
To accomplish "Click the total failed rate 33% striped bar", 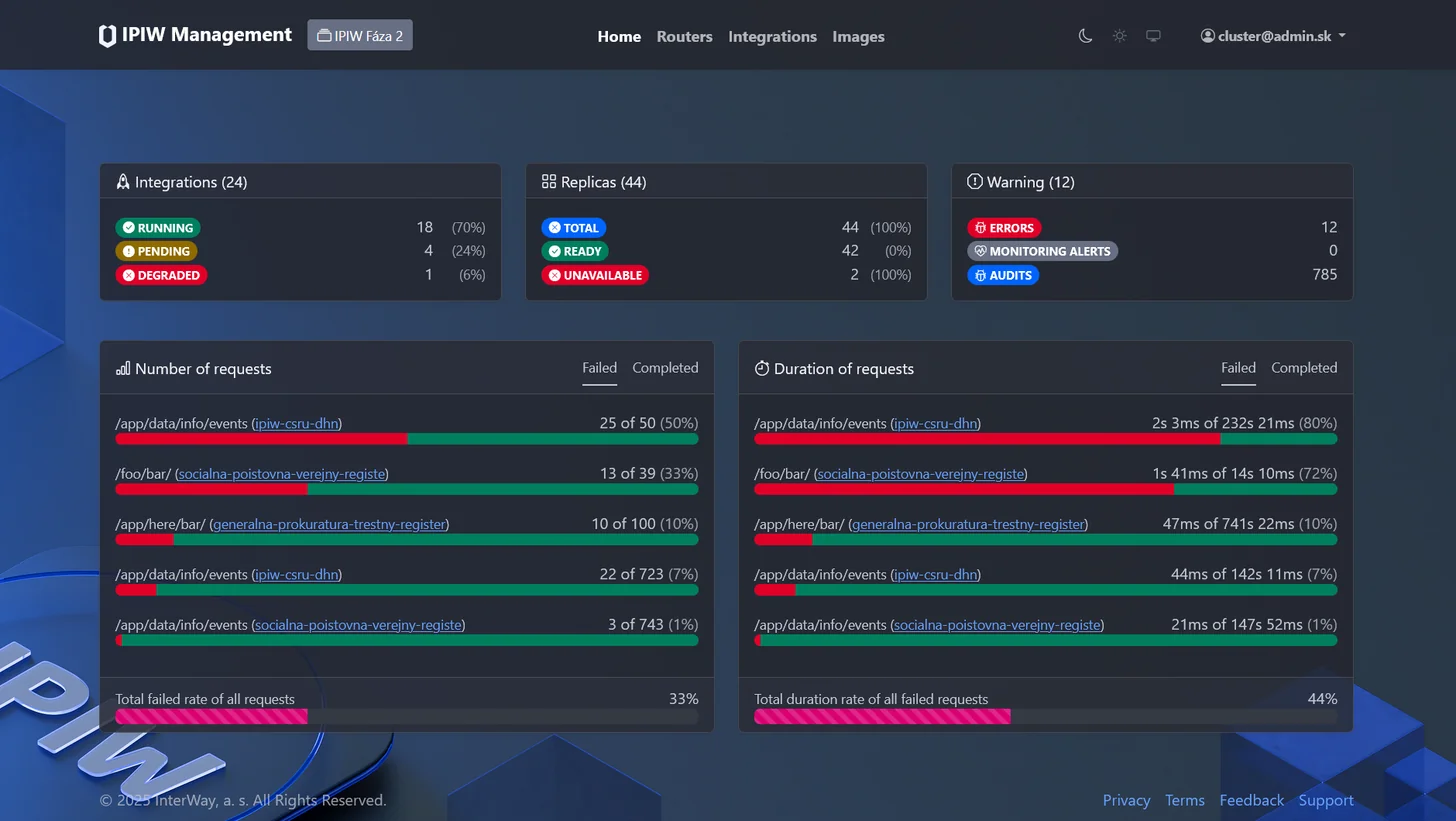I will 211,716.
